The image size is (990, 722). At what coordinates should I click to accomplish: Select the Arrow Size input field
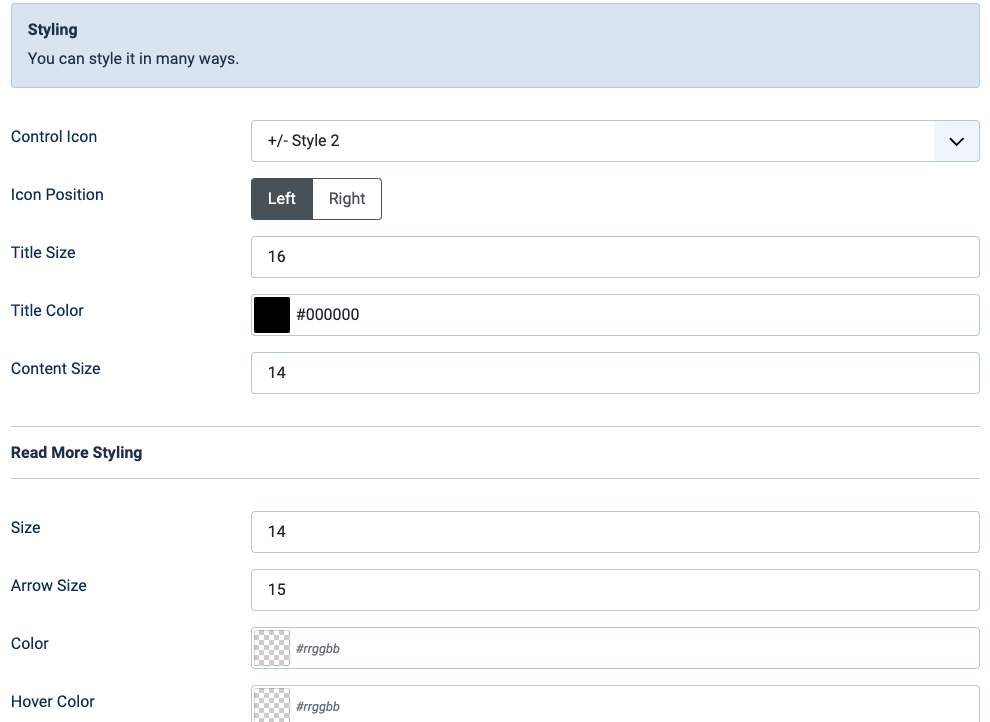(x=614, y=590)
